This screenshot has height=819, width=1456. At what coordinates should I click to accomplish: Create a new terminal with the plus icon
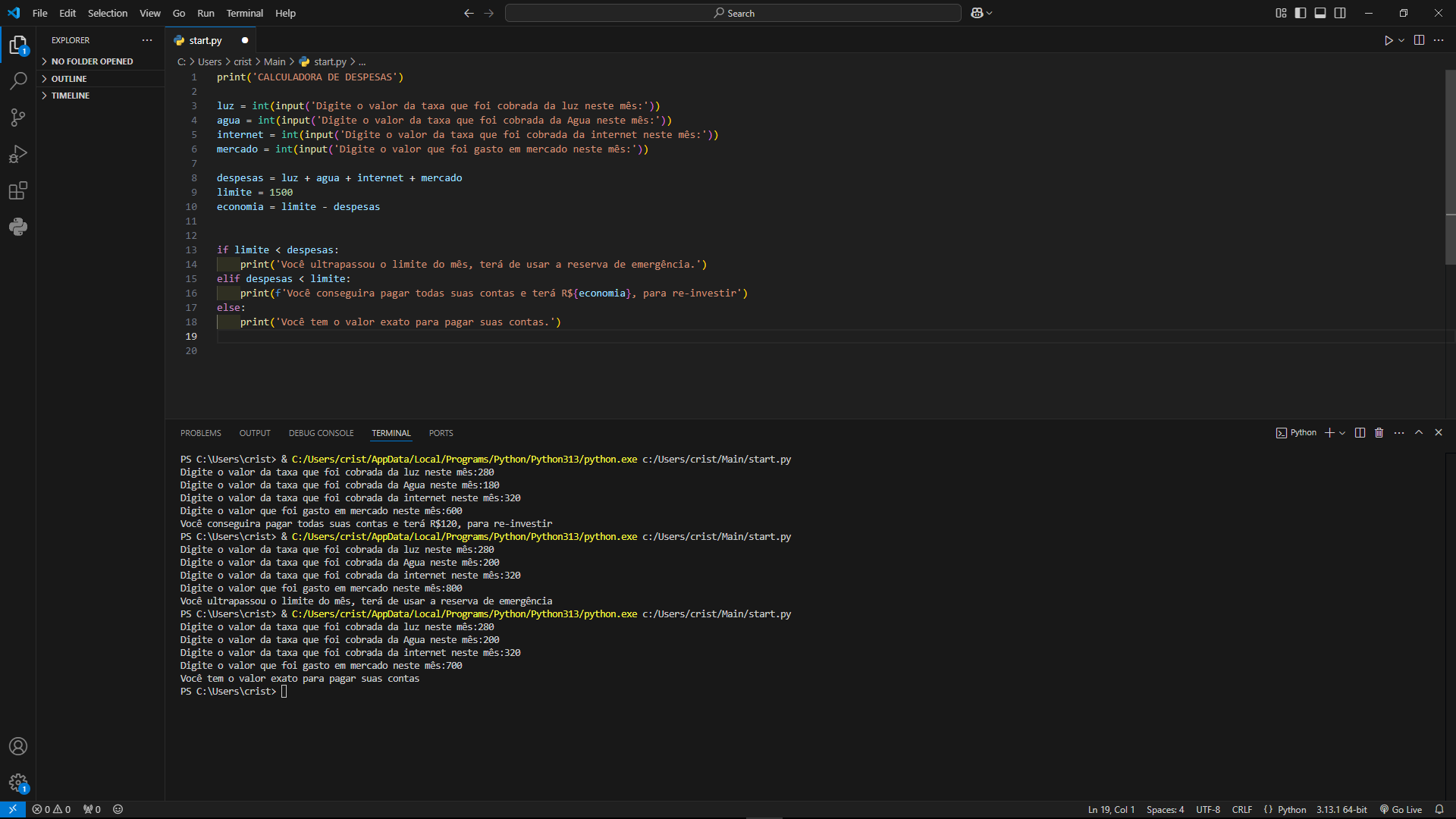point(1329,432)
